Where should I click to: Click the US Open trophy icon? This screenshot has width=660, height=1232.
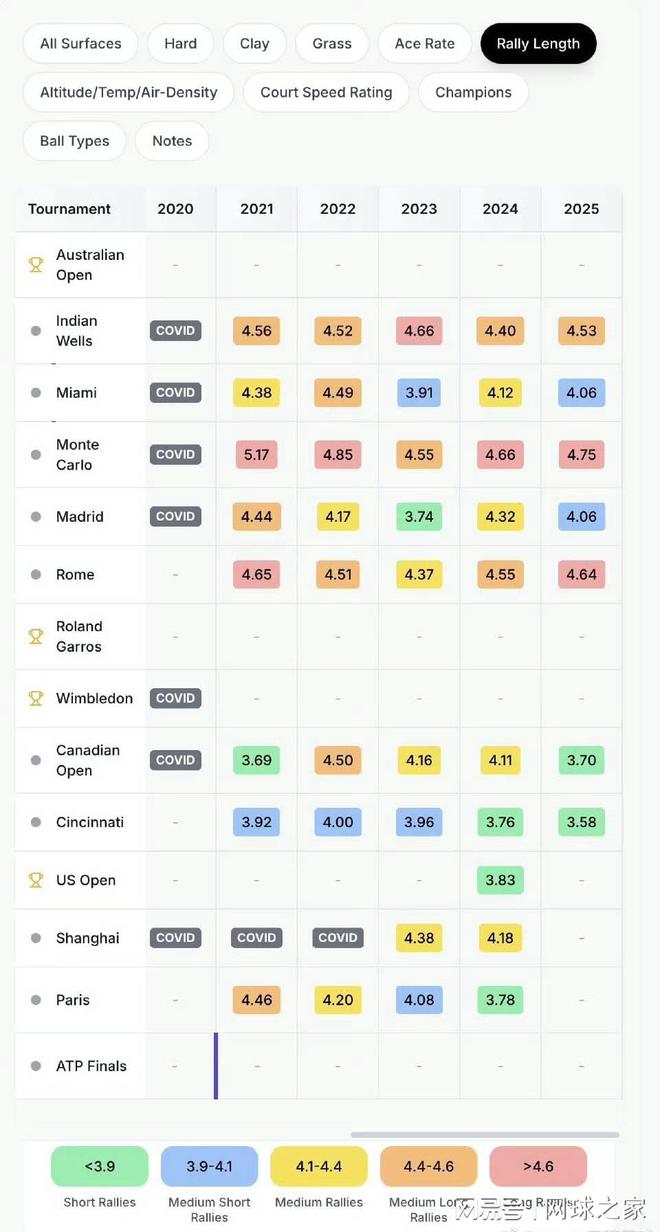coord(36,880)
